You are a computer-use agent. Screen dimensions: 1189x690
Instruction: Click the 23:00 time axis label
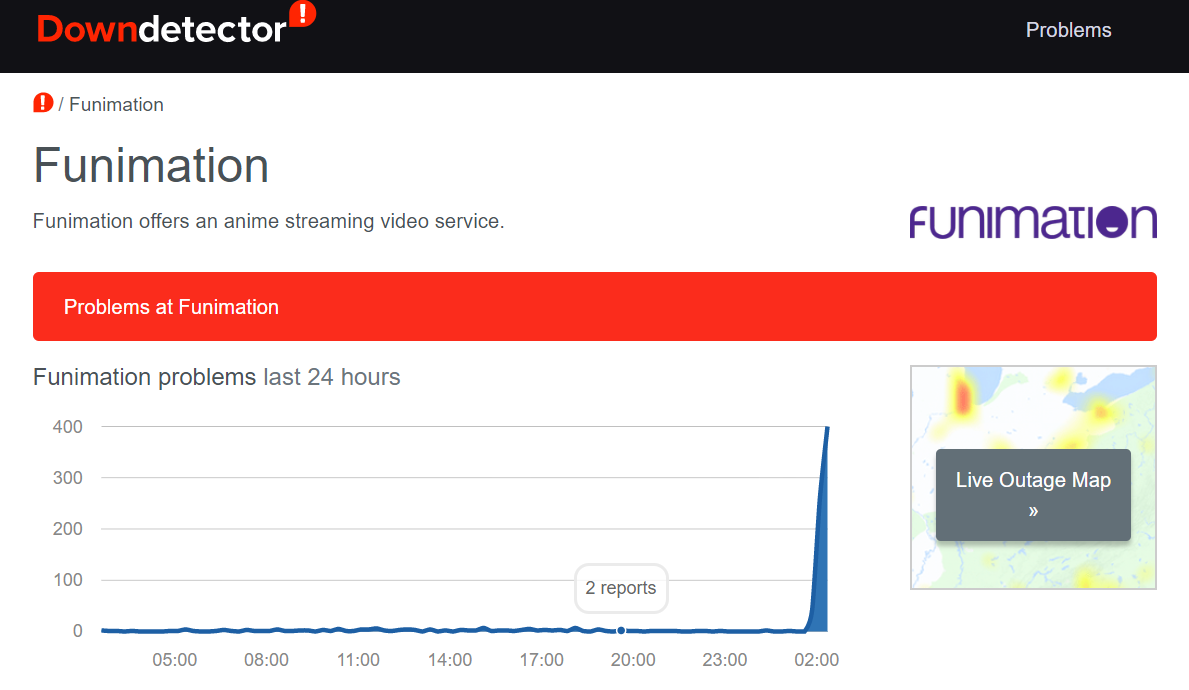[725, 660]
